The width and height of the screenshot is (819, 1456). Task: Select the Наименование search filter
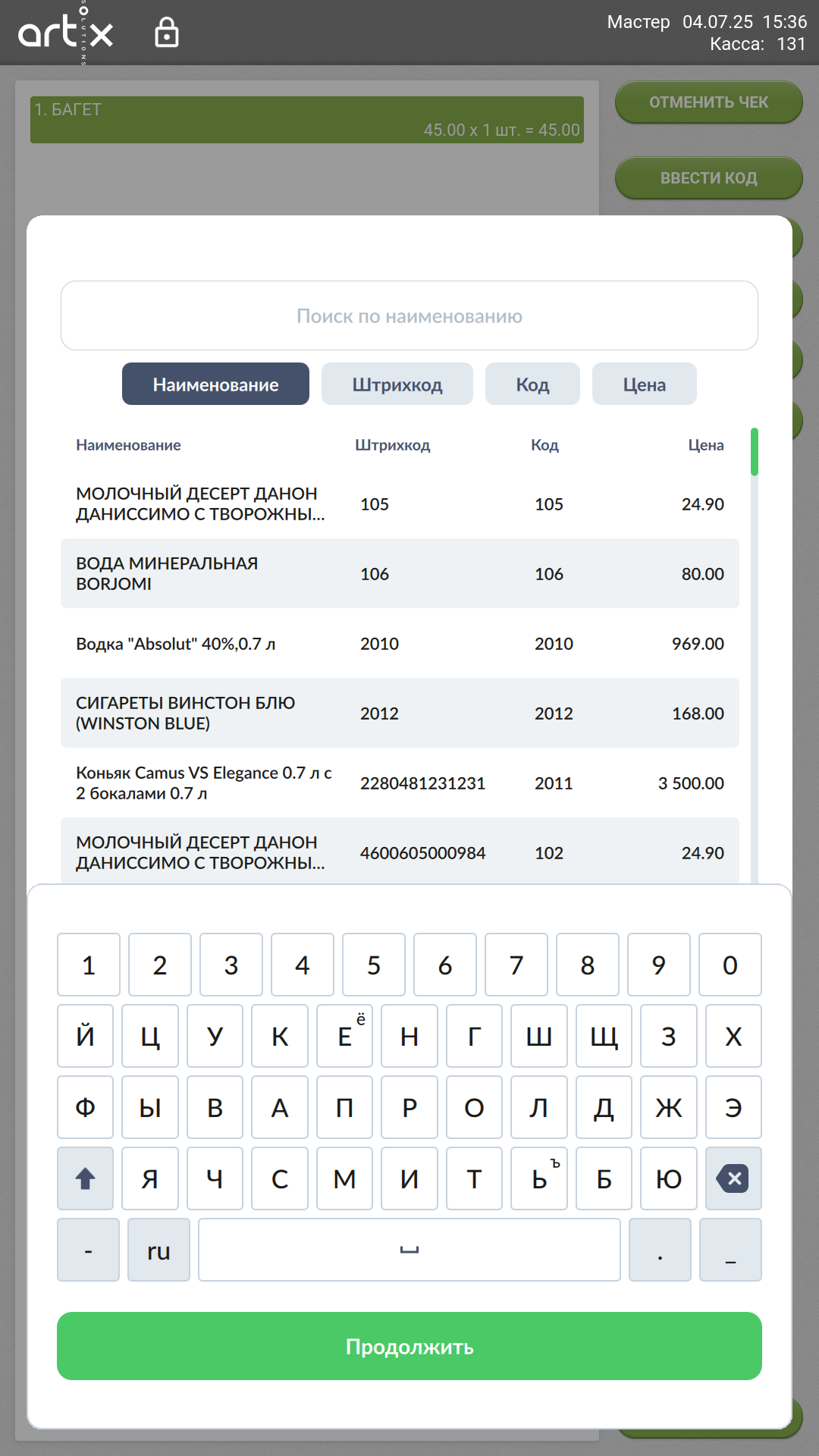pyautogui.click(x=215, y=384)
